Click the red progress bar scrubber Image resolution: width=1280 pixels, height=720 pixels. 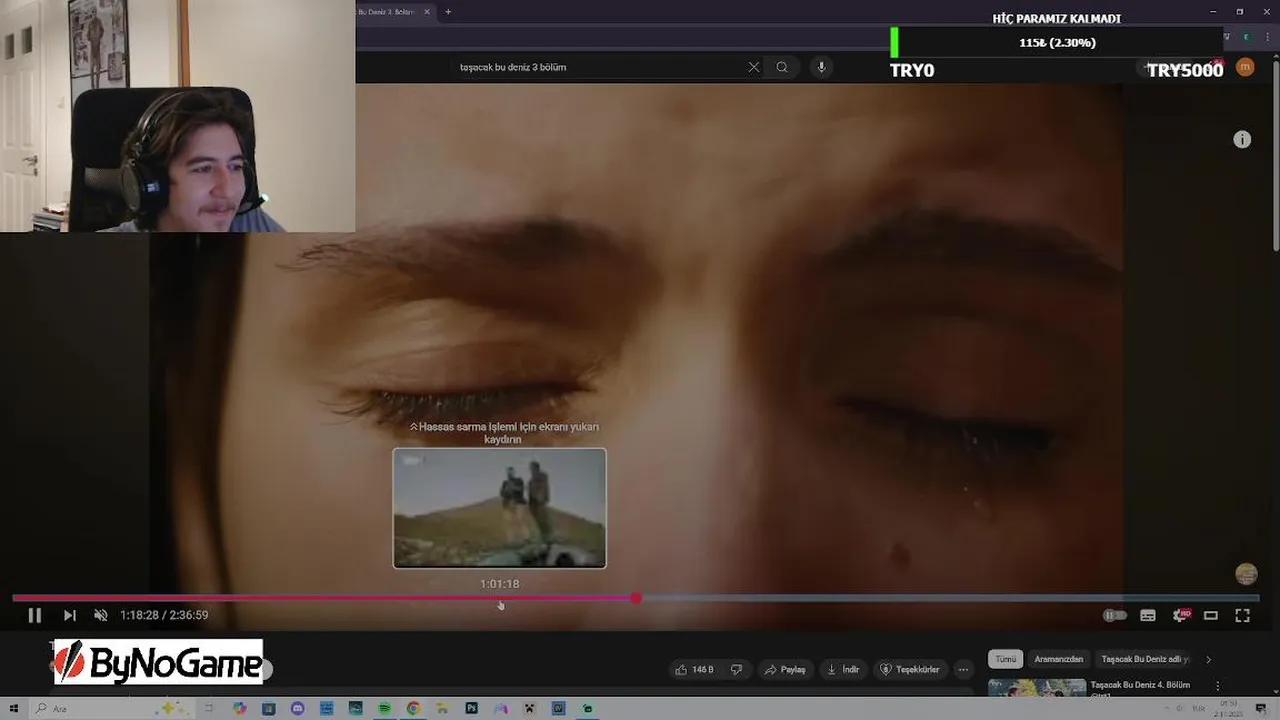(636, 598)
